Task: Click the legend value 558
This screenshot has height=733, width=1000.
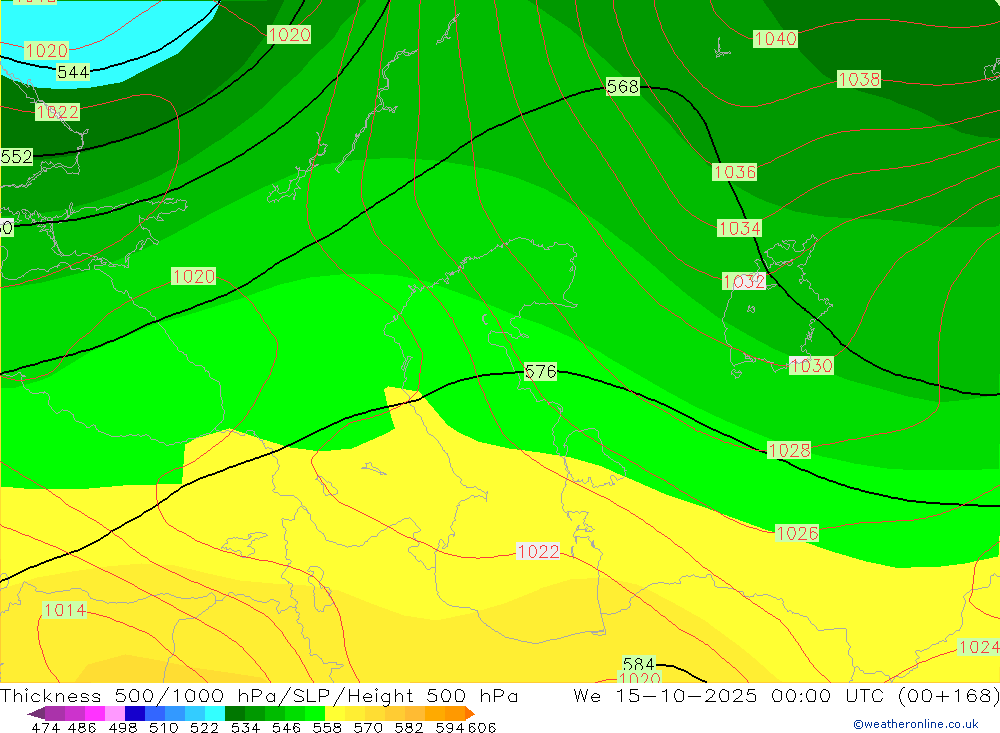Action: pyautogui.click(x=327, y=727)
